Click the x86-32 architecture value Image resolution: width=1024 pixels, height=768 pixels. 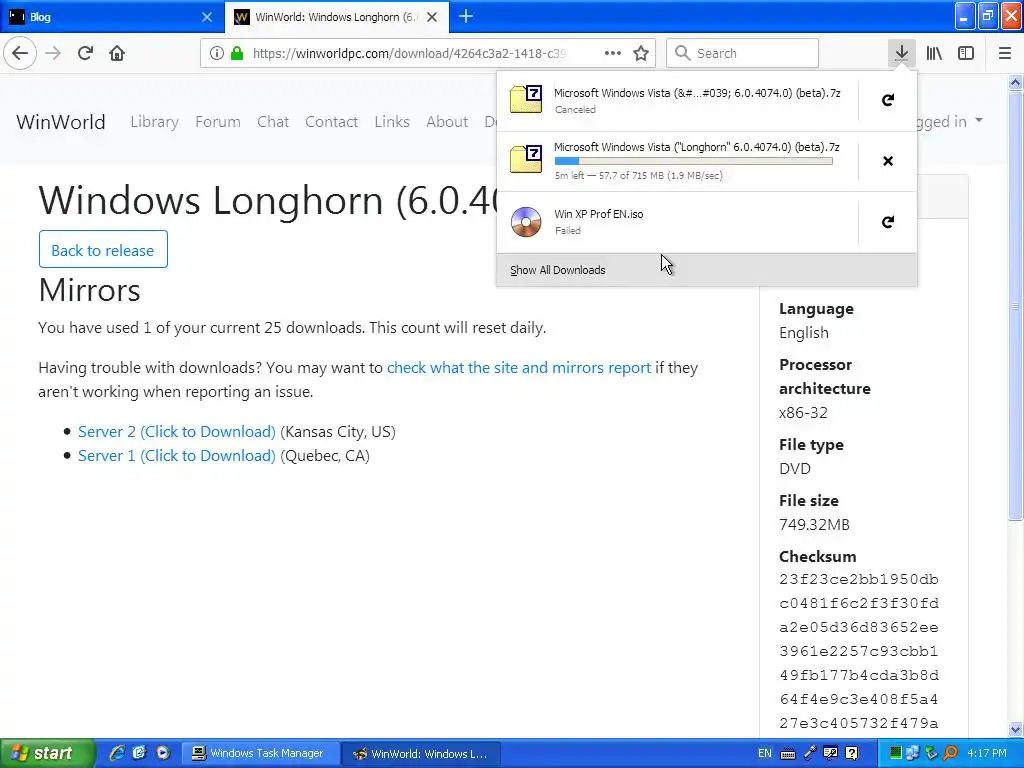[x=803, y=413]
